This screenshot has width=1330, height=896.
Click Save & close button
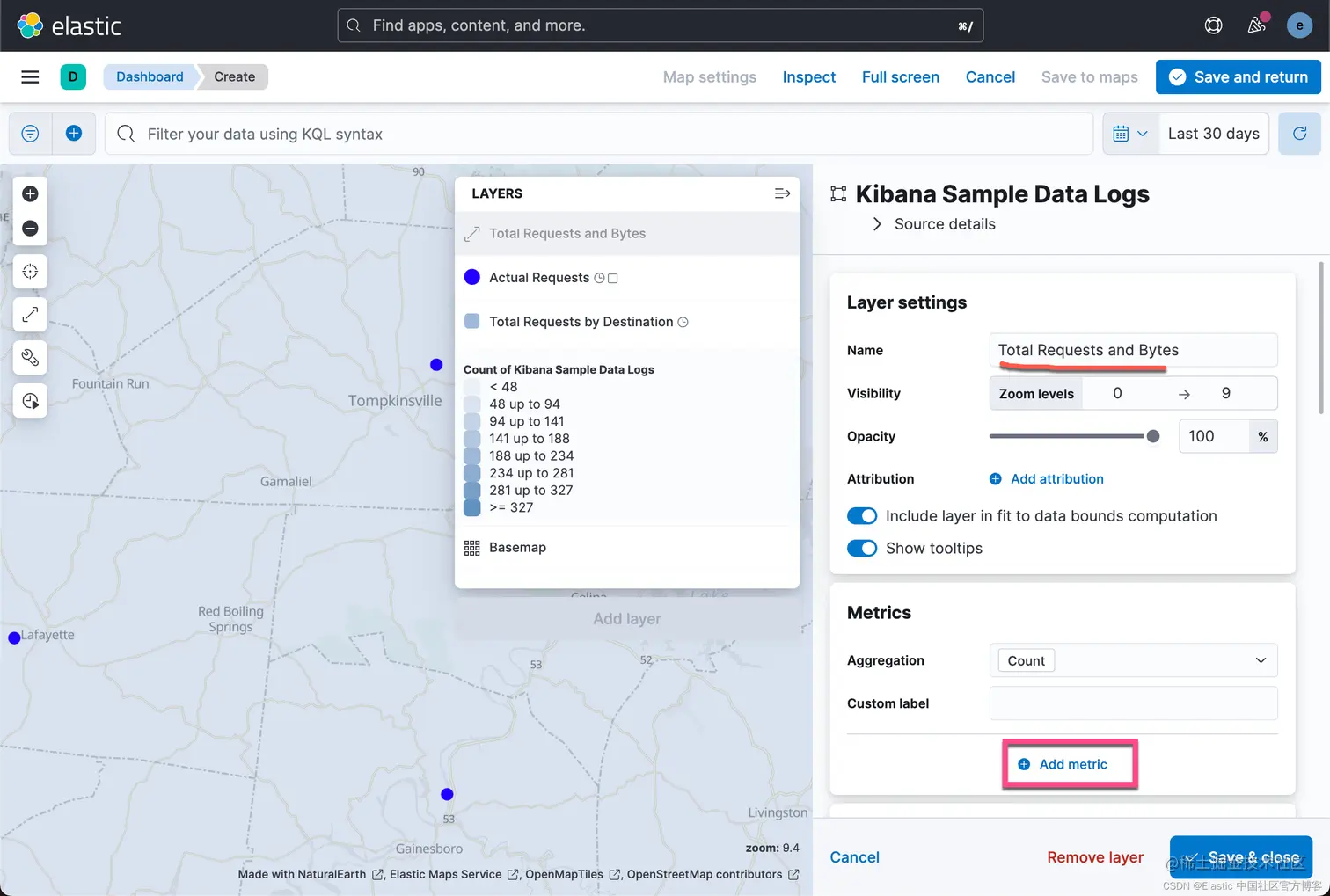point(1241,857)
